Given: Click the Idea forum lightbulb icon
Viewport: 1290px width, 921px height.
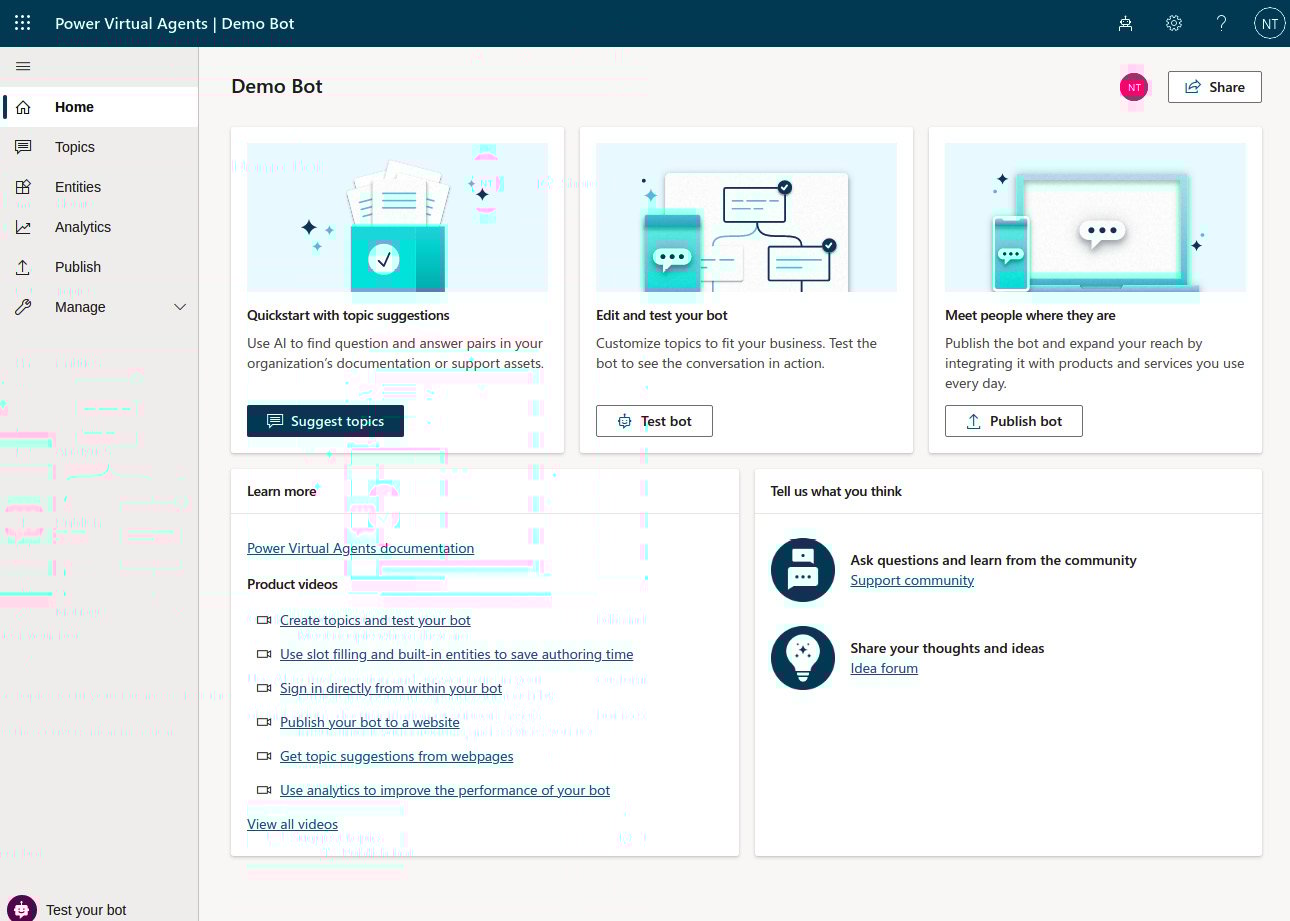Looking at the screenshot, I should [x=803, y=658].
